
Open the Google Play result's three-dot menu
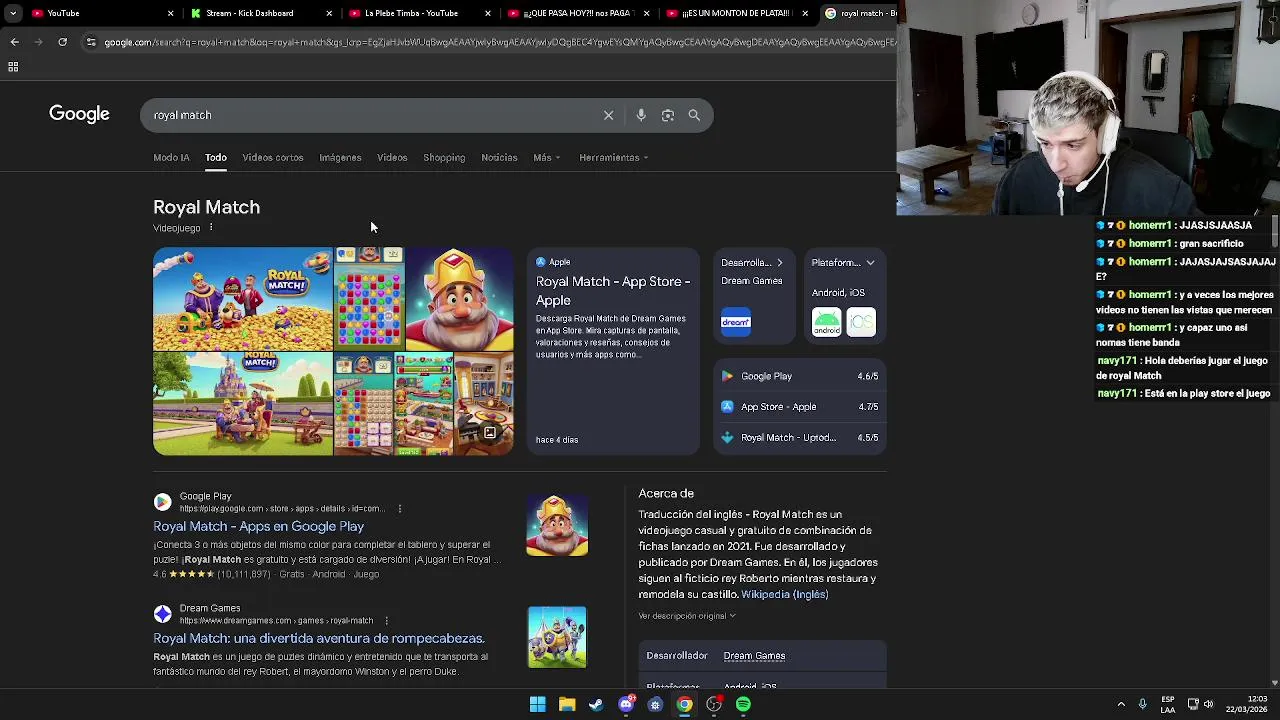[x=399, y=509]
